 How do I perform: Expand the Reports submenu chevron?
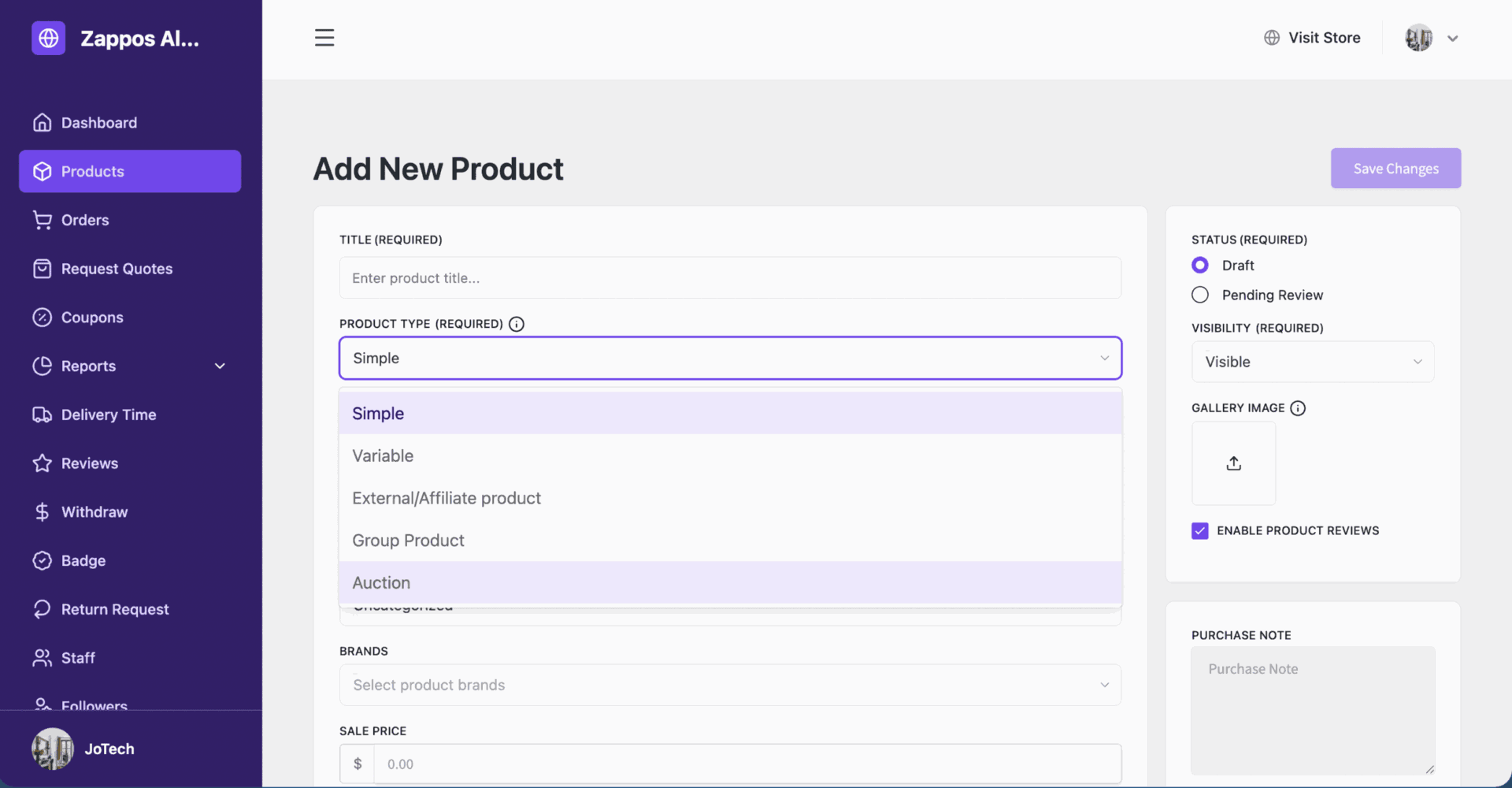pos(220,366)
